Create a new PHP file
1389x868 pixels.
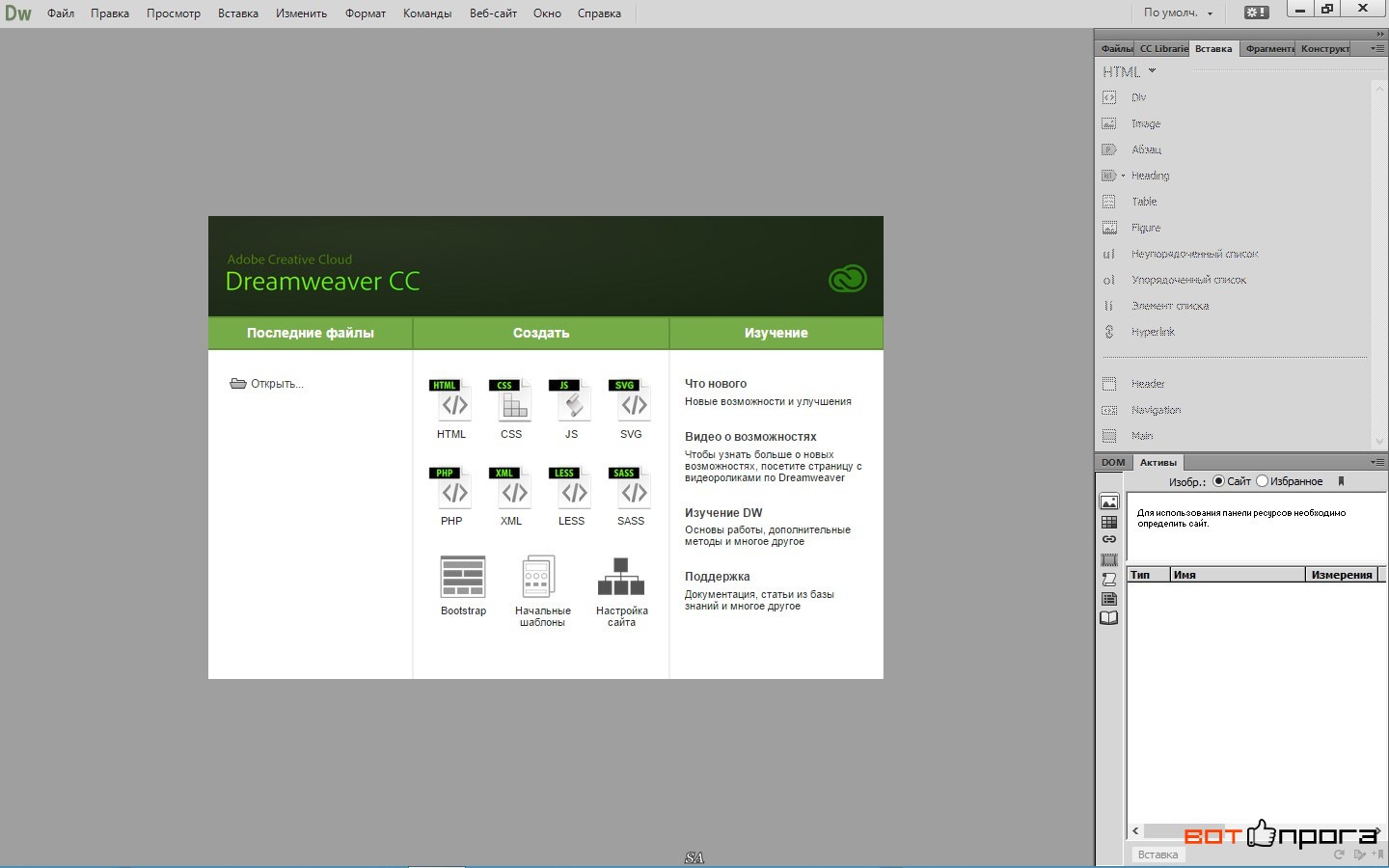point(451,496)
